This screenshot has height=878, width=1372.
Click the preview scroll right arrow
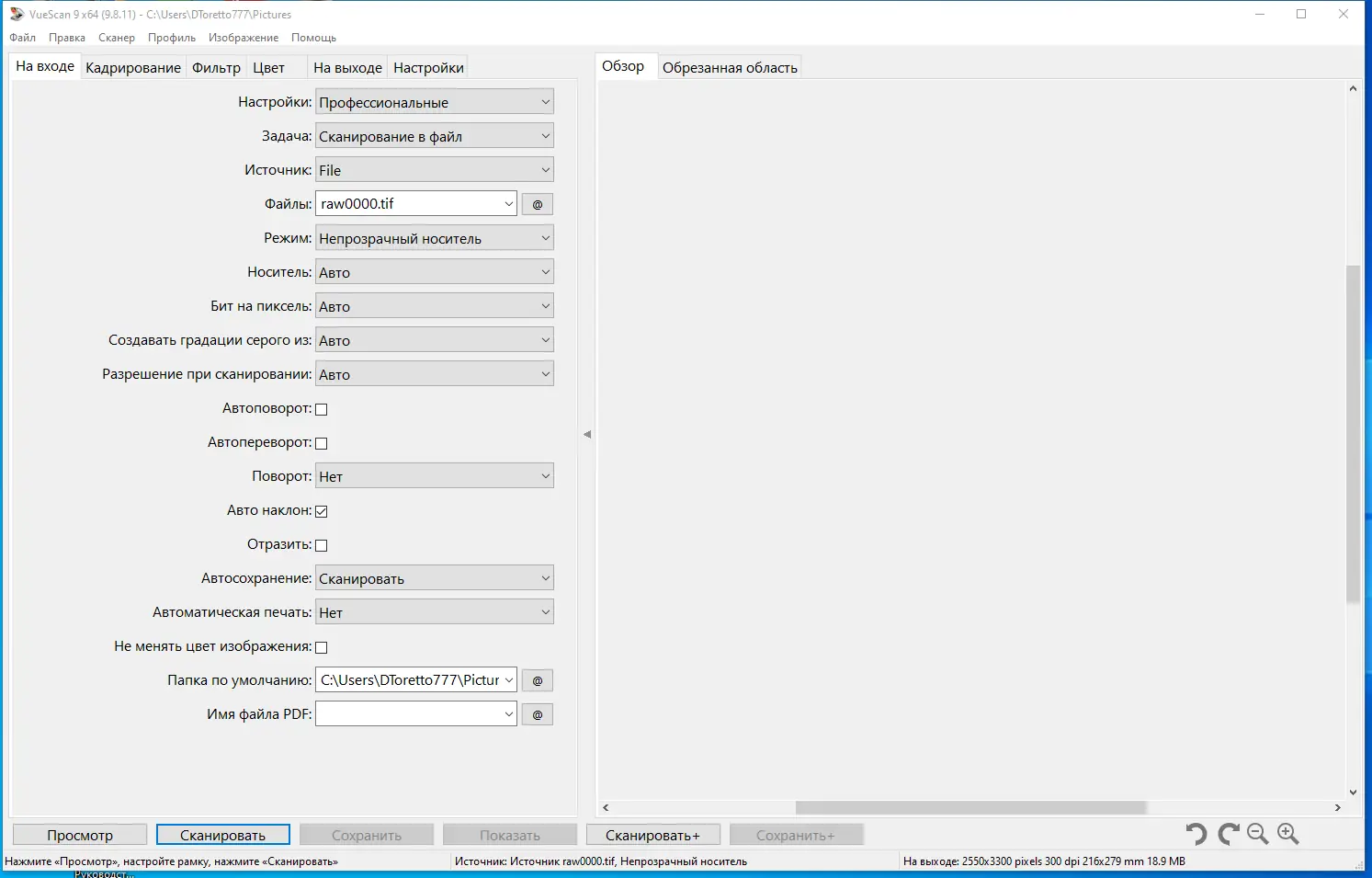(x=1338, y=807)
